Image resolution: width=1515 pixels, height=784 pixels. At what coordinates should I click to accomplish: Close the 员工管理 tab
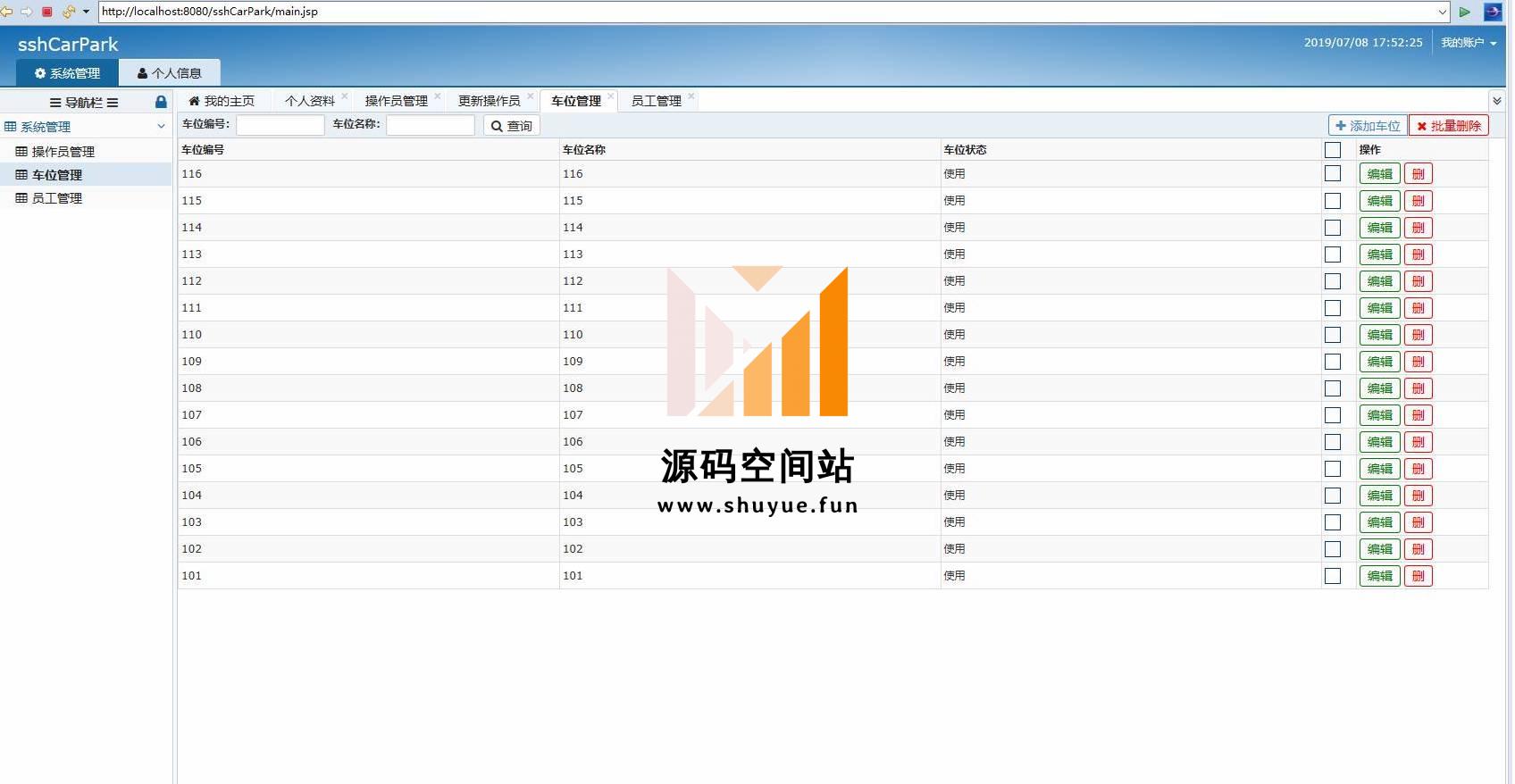click(x=691, y=96)
